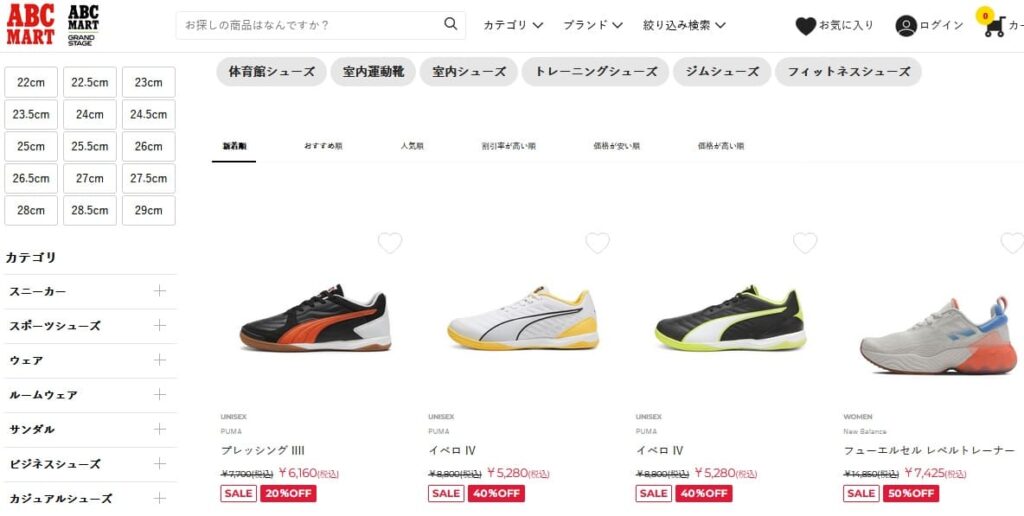Sort by 人気順 tab
This screenshot has height=516, width=1024.
[x=412, y=146]
